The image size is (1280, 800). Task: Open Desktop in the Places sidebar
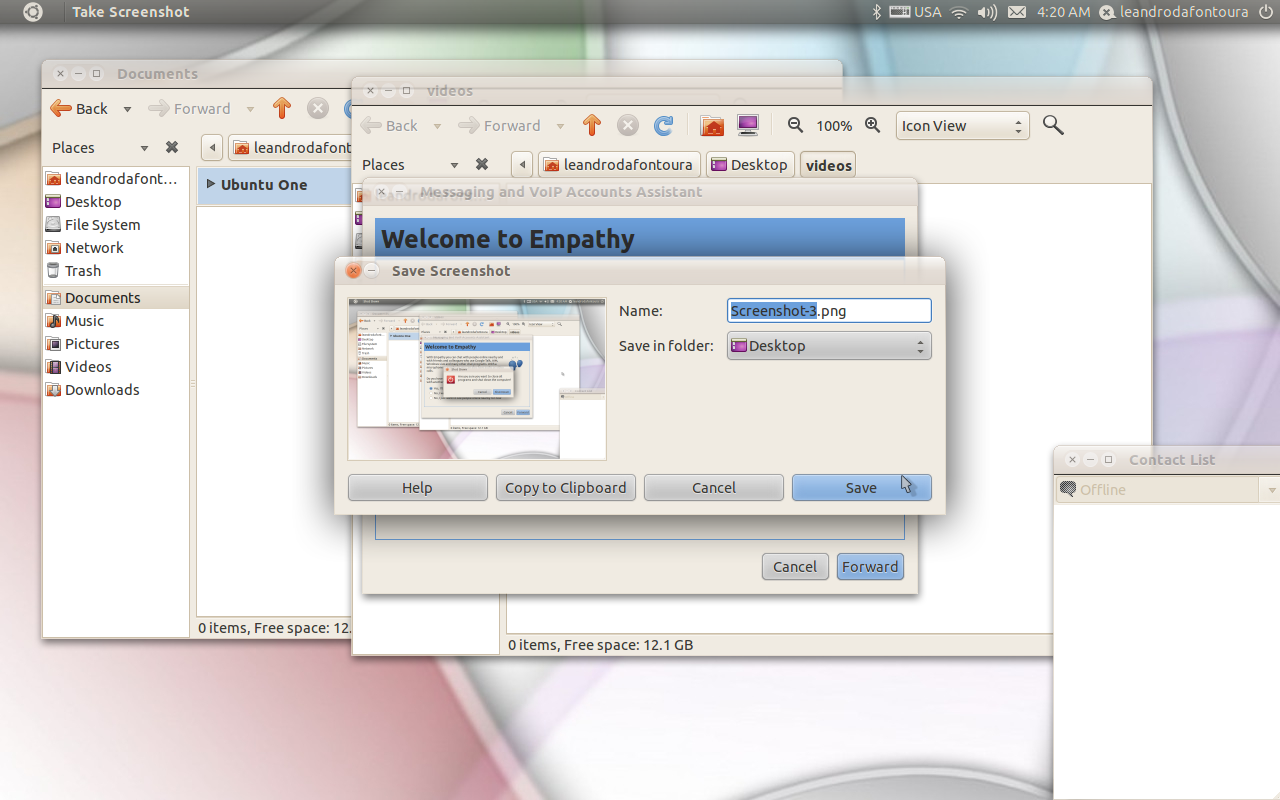pyautogui.click(x=115, y=202)
